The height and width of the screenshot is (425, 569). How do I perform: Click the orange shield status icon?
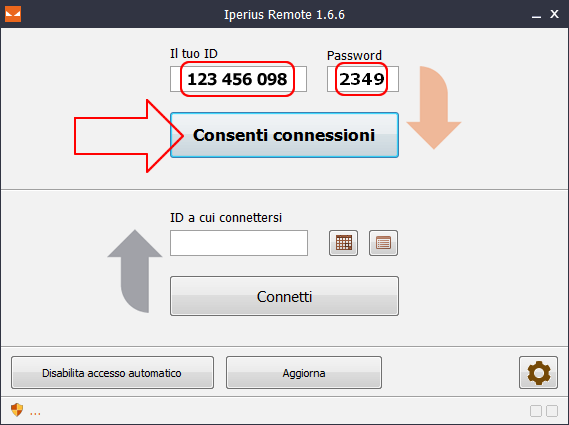click(x=17, y=410)
